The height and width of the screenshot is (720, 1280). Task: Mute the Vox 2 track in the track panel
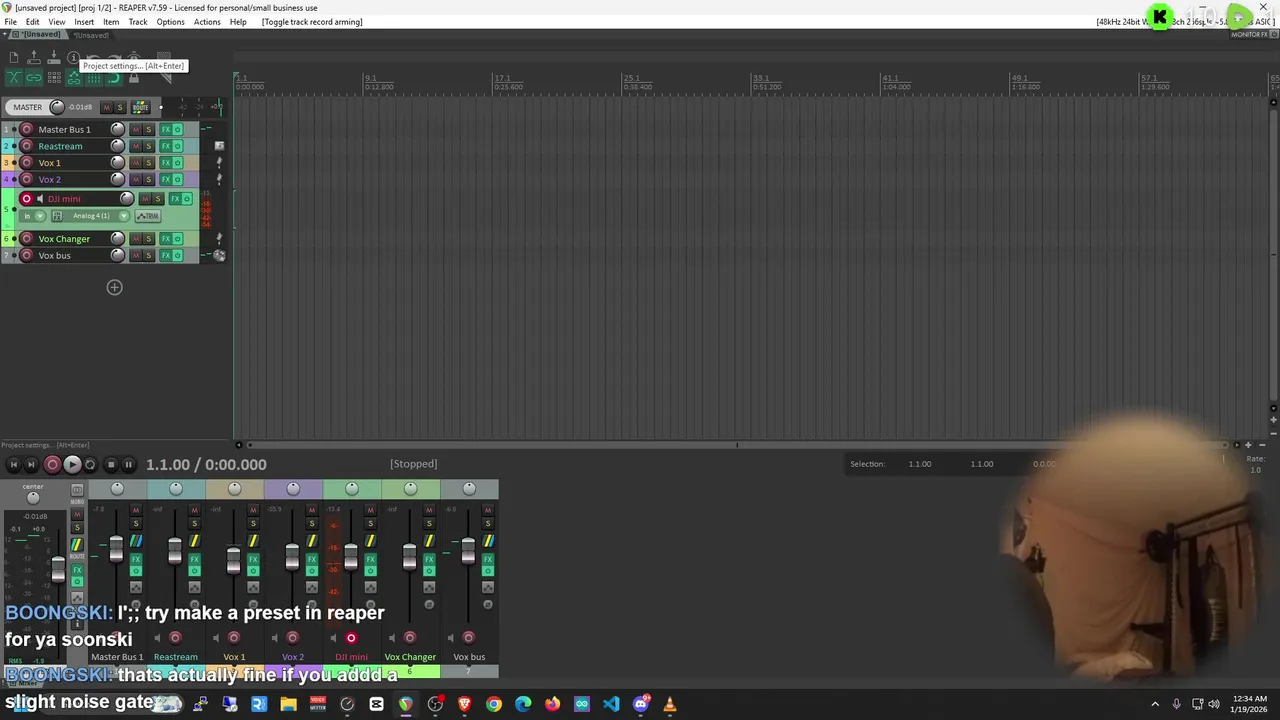pyautogui.click(x=136, y=179)
